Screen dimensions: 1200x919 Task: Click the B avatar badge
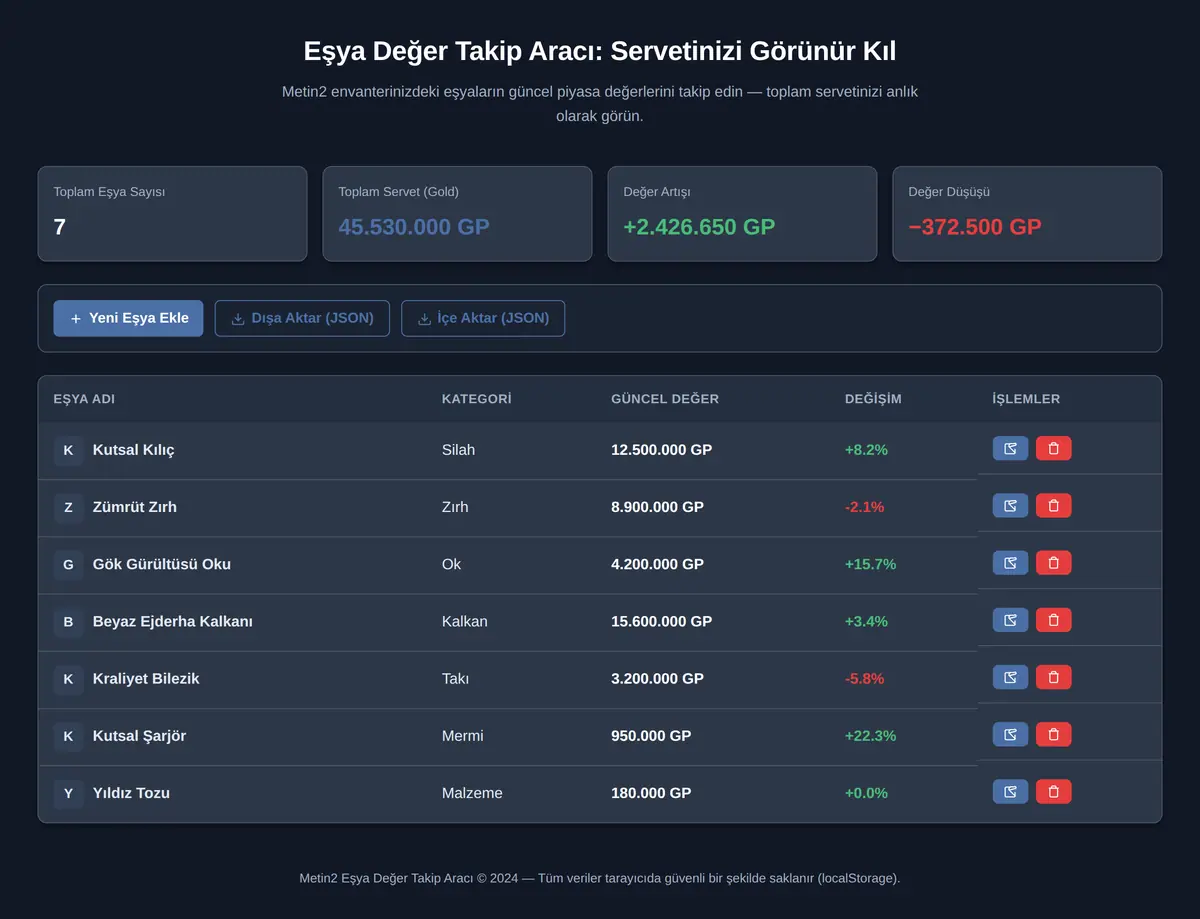tap(68, 621)
